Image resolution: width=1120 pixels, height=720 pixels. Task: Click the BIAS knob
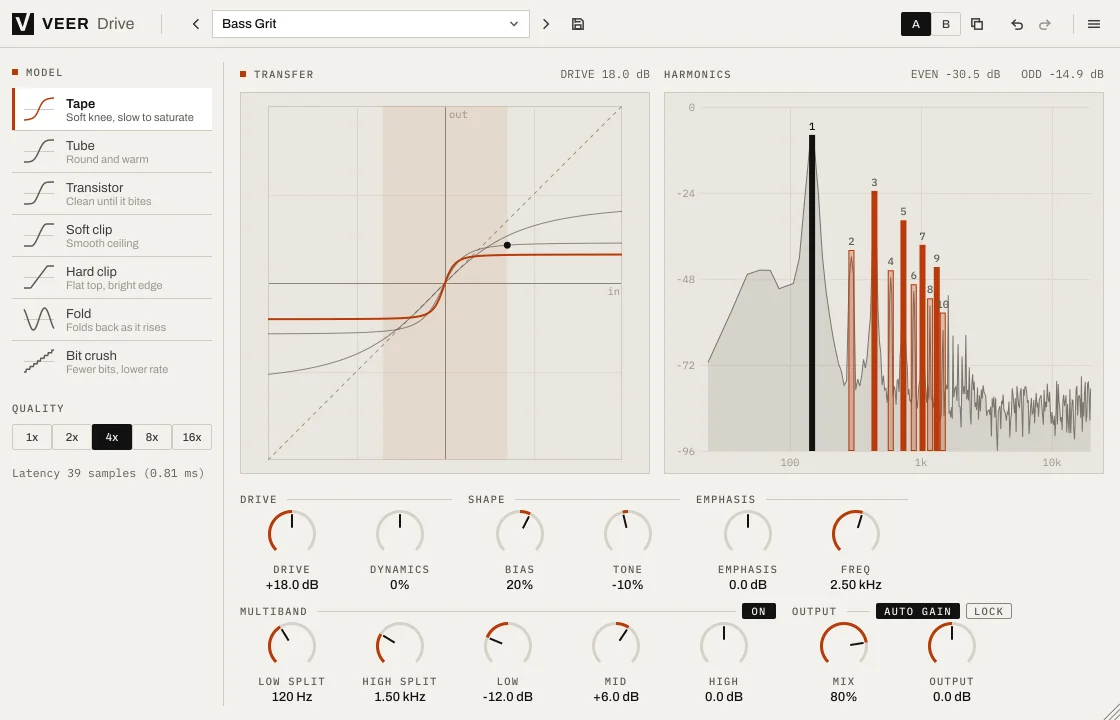click(520, 533)
